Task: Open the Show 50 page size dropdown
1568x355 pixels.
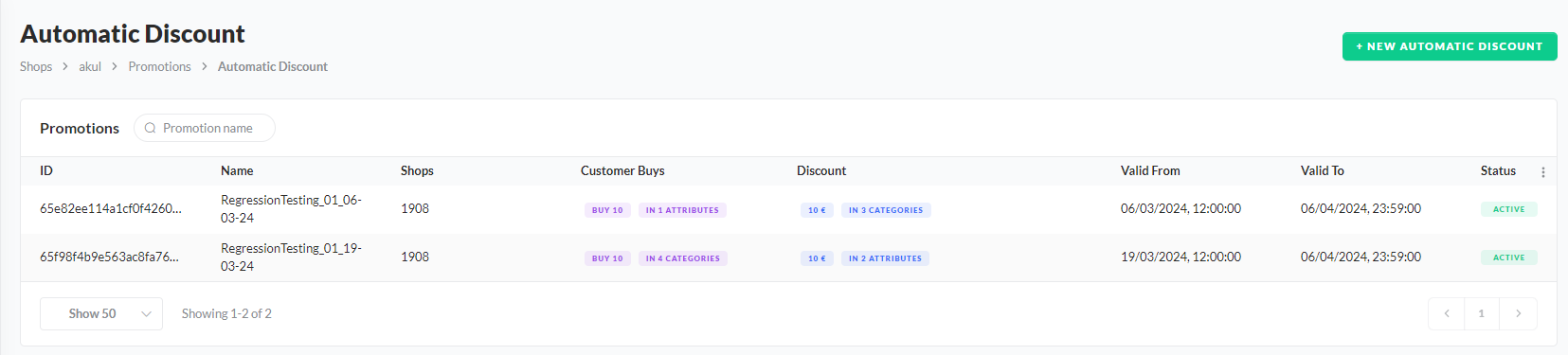Action: pyautogui.click(x=101, y=313)
